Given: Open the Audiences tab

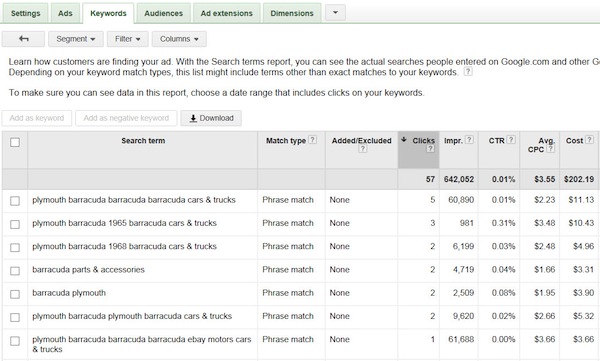Looking at the screenshot, I should [163, 13].
